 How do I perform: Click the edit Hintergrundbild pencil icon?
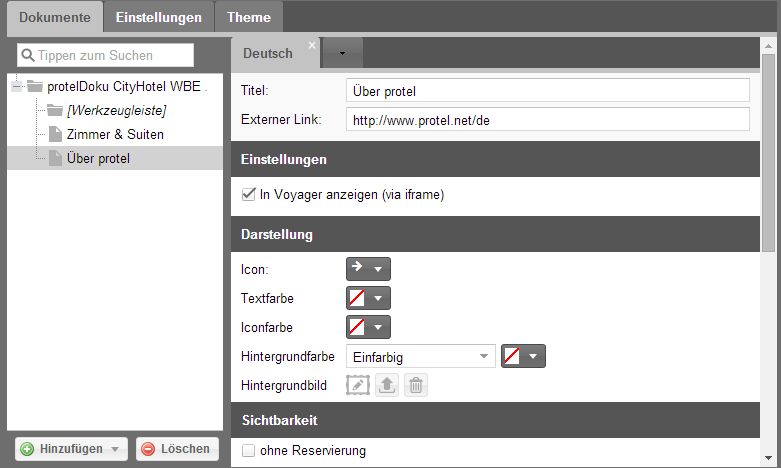[358, 385]
